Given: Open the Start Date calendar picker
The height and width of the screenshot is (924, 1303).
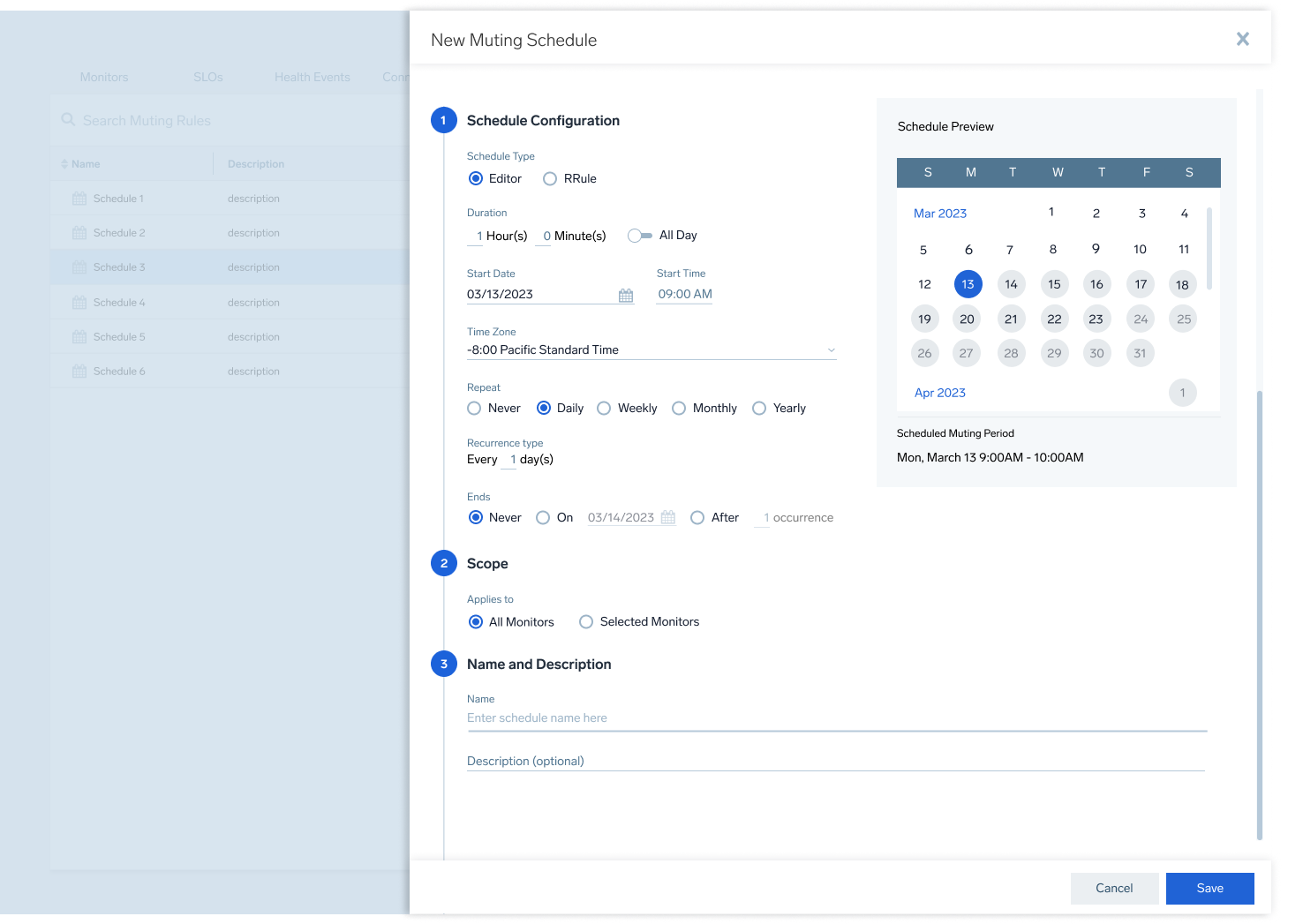Looking at the screenshot, I should coord(626,295).
